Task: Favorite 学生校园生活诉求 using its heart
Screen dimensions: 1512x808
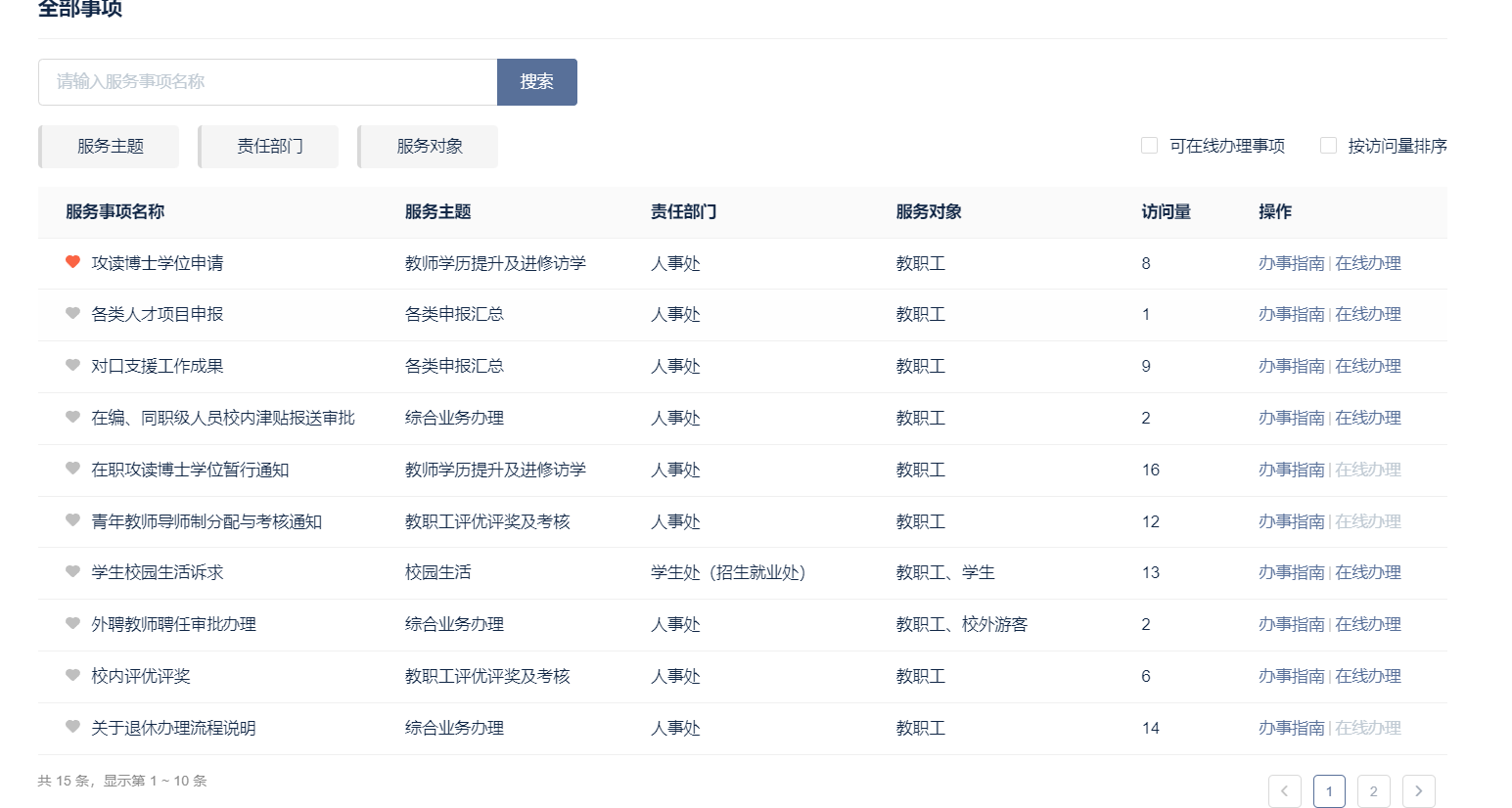Action: tap(72, 572)
